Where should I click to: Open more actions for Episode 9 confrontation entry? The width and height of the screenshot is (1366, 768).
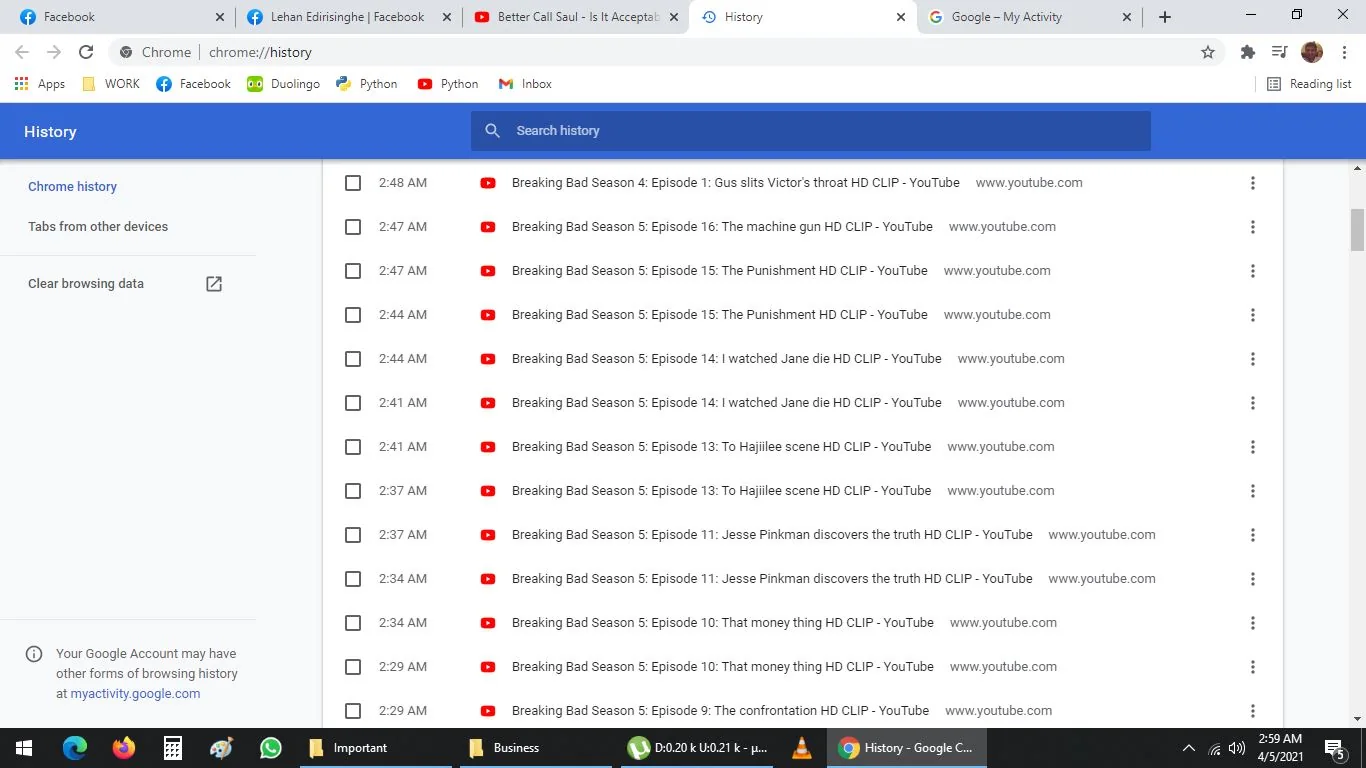[x=1252, y=711]
